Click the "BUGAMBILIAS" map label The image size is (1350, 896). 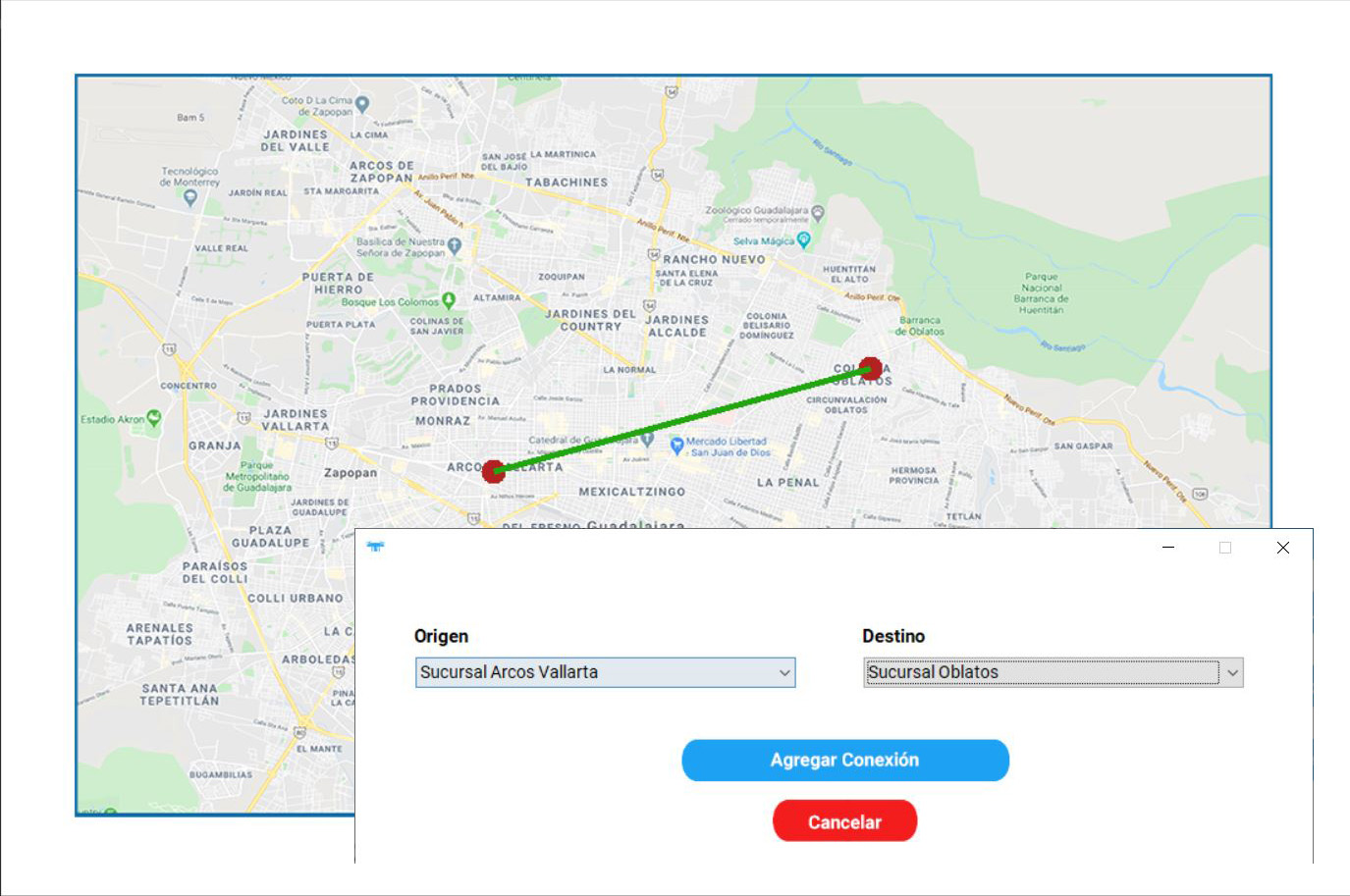221,775
